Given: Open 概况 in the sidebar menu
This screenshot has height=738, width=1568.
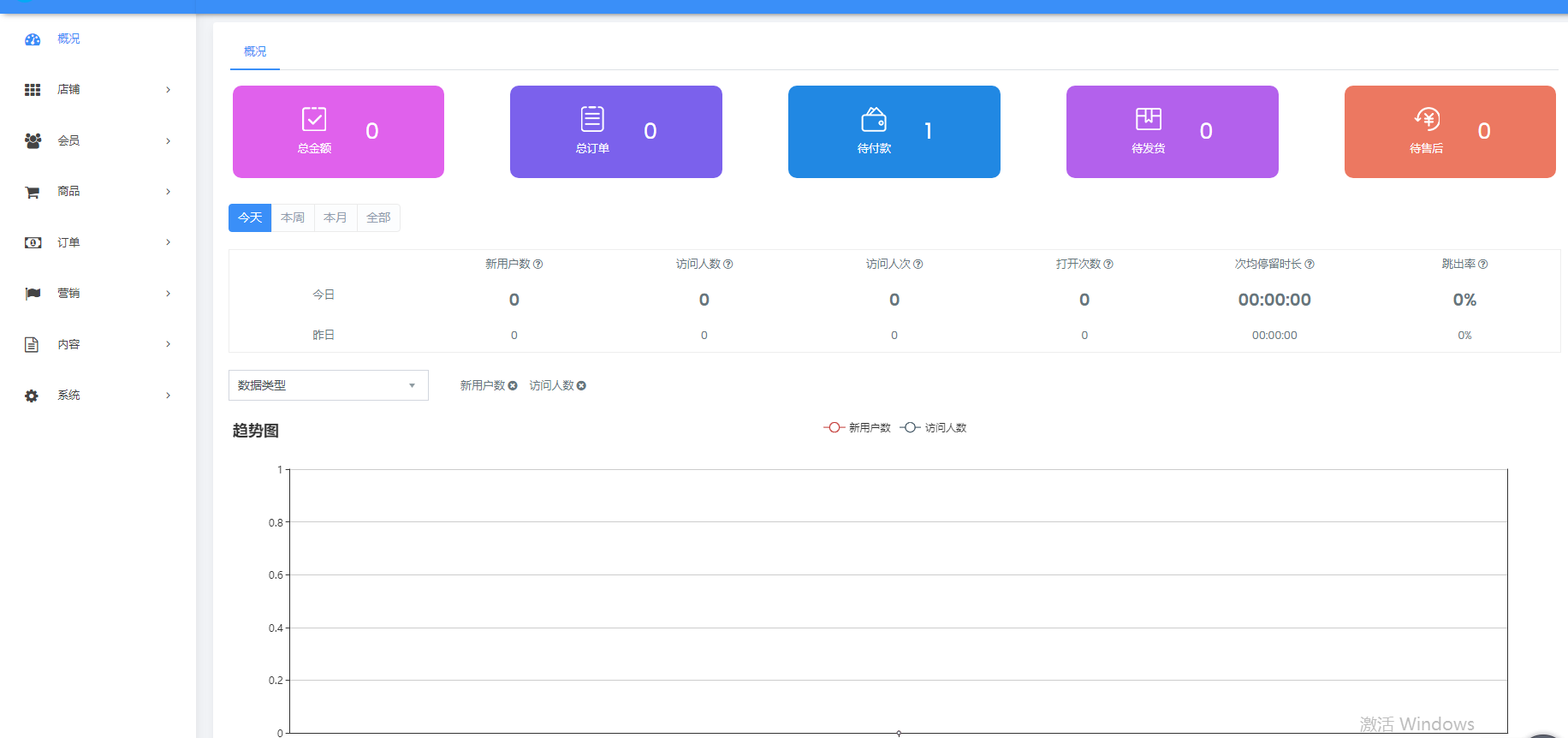Looking at the screenshot, I should (98, 39).
